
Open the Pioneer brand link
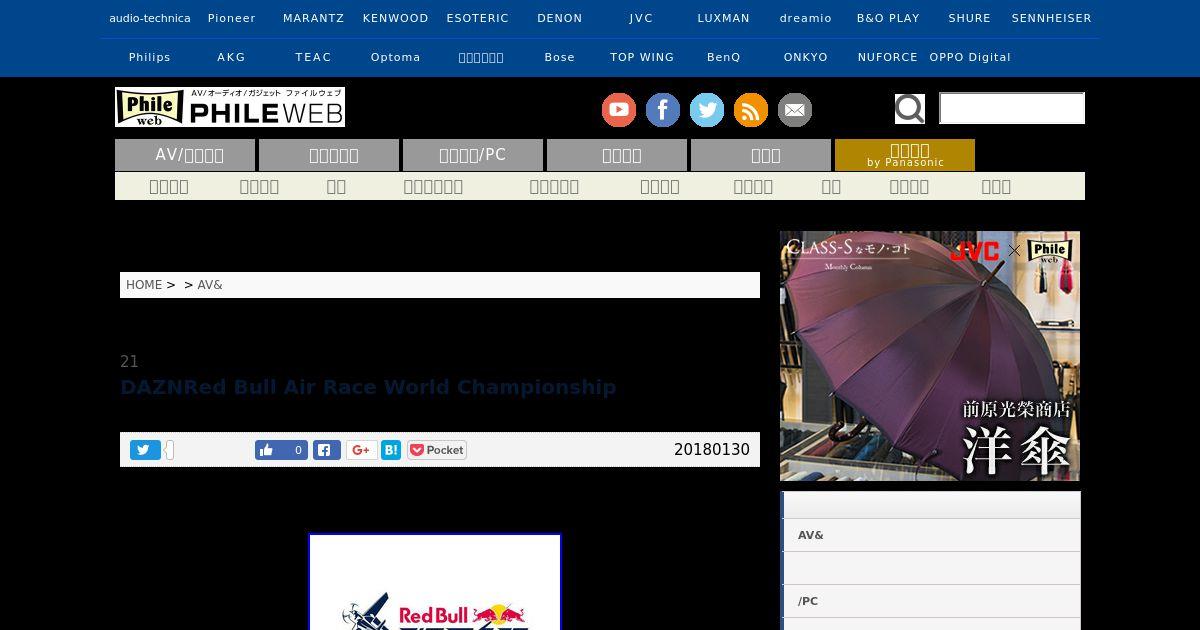[x=232, y=18]
